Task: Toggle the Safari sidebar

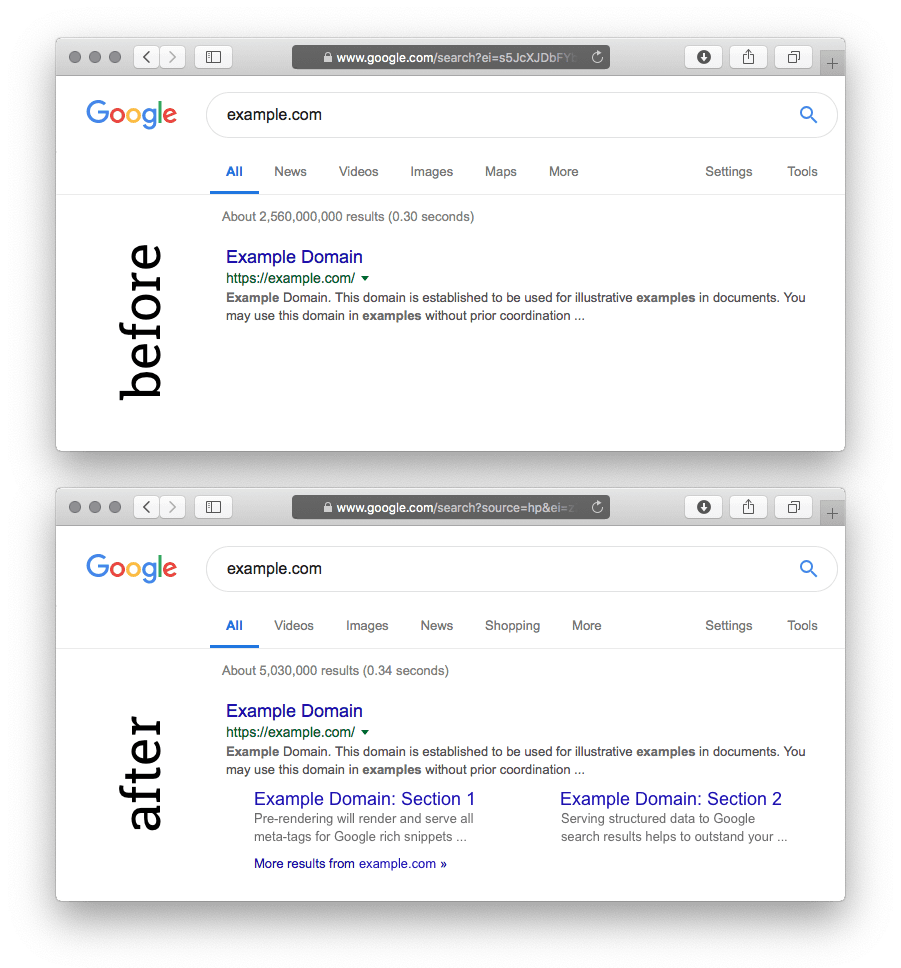Action: point(213,57)
